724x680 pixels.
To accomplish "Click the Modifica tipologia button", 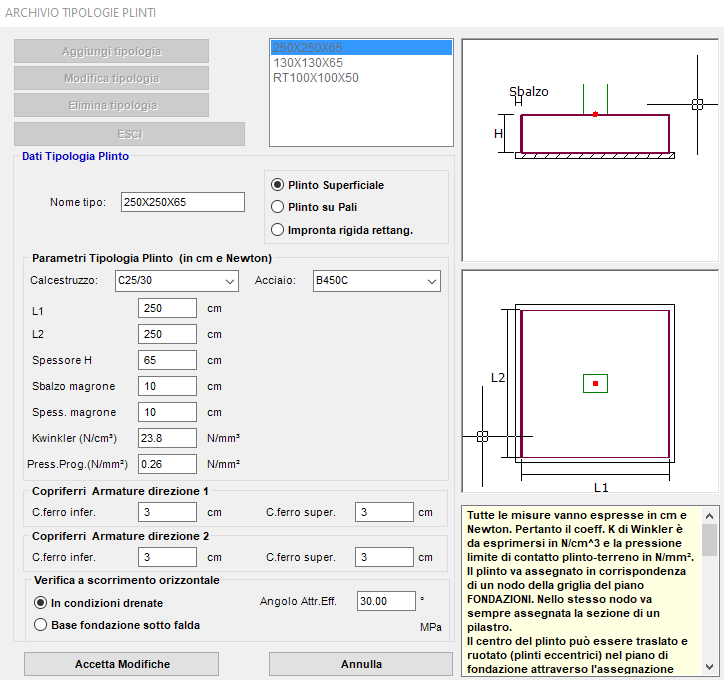I will pos(111,78).
